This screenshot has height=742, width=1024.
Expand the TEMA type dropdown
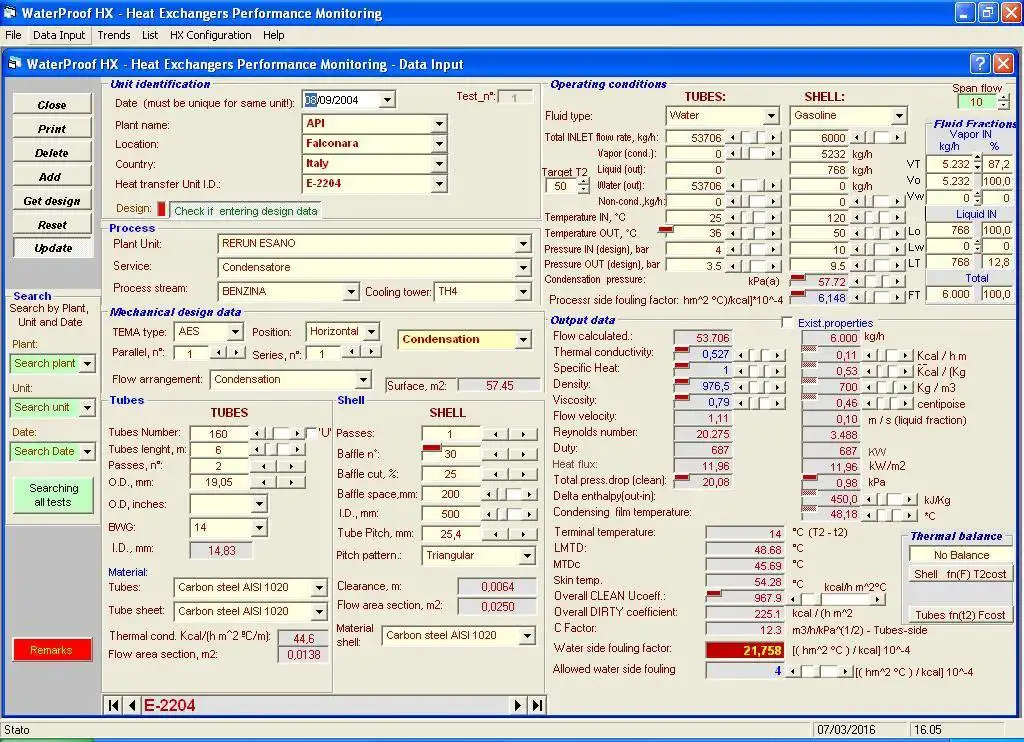click(236, 332)
